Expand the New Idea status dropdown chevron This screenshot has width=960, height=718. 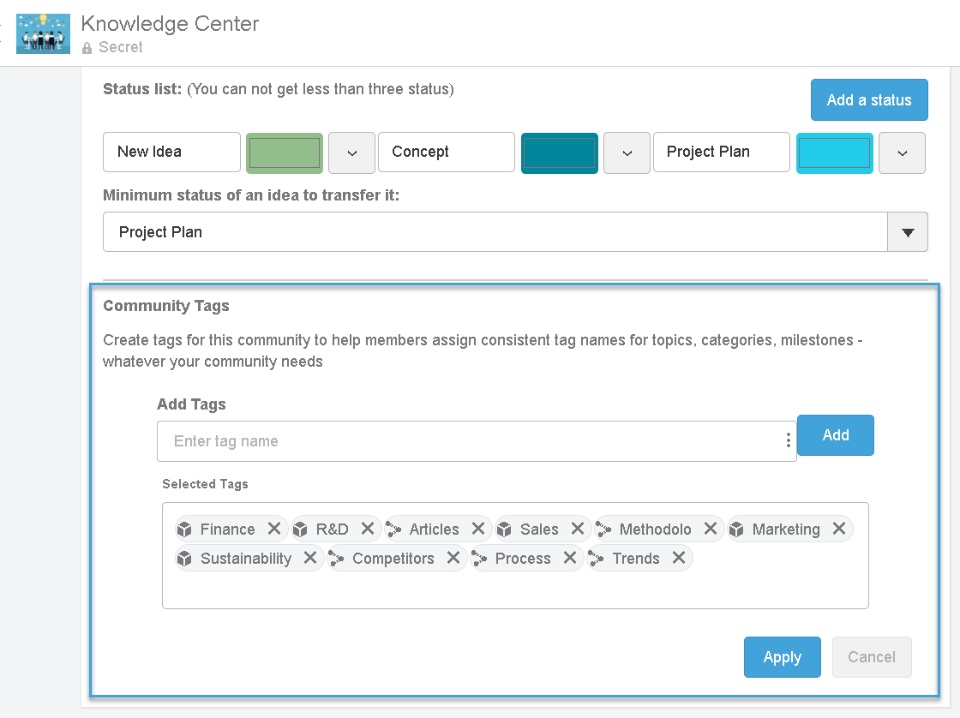click(x=352, y=153)
